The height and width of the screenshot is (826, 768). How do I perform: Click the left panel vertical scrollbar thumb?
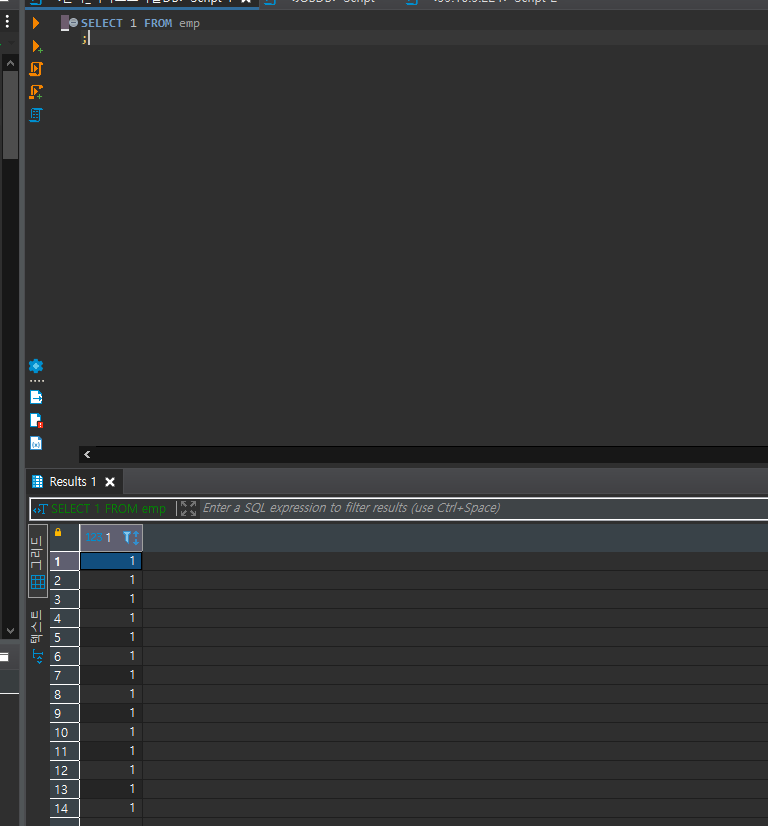(x=10, y=115)
